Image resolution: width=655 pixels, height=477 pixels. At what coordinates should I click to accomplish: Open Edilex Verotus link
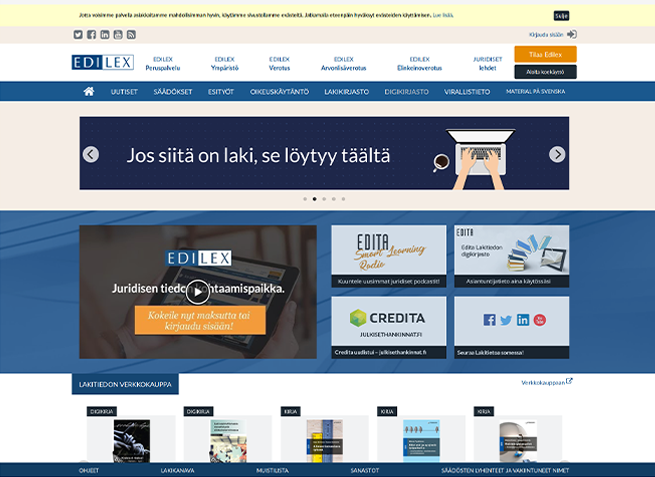[279, 63]
